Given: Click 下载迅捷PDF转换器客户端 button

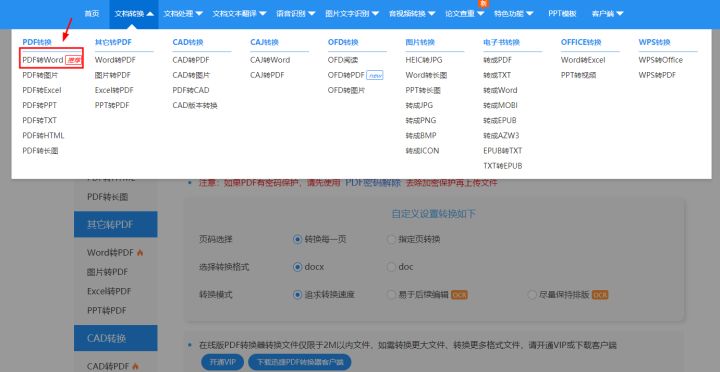Looking at the screenshot, I should (x=300, y=362).
